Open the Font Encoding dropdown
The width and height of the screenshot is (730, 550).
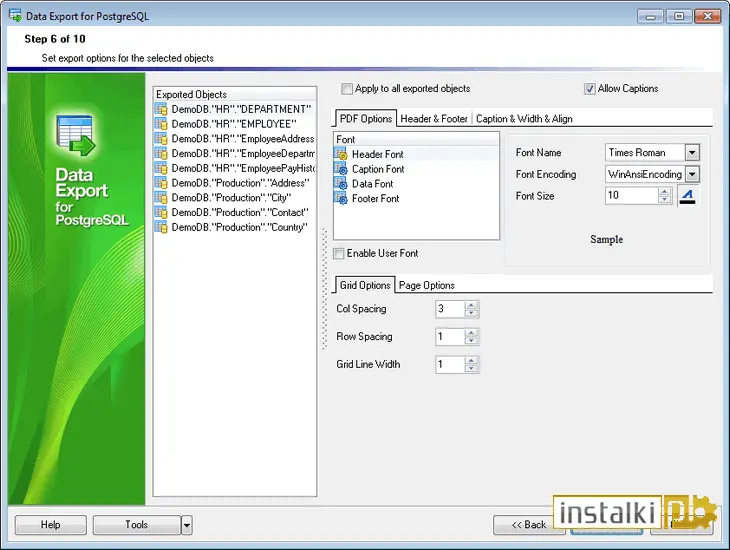tap(692, 174)
